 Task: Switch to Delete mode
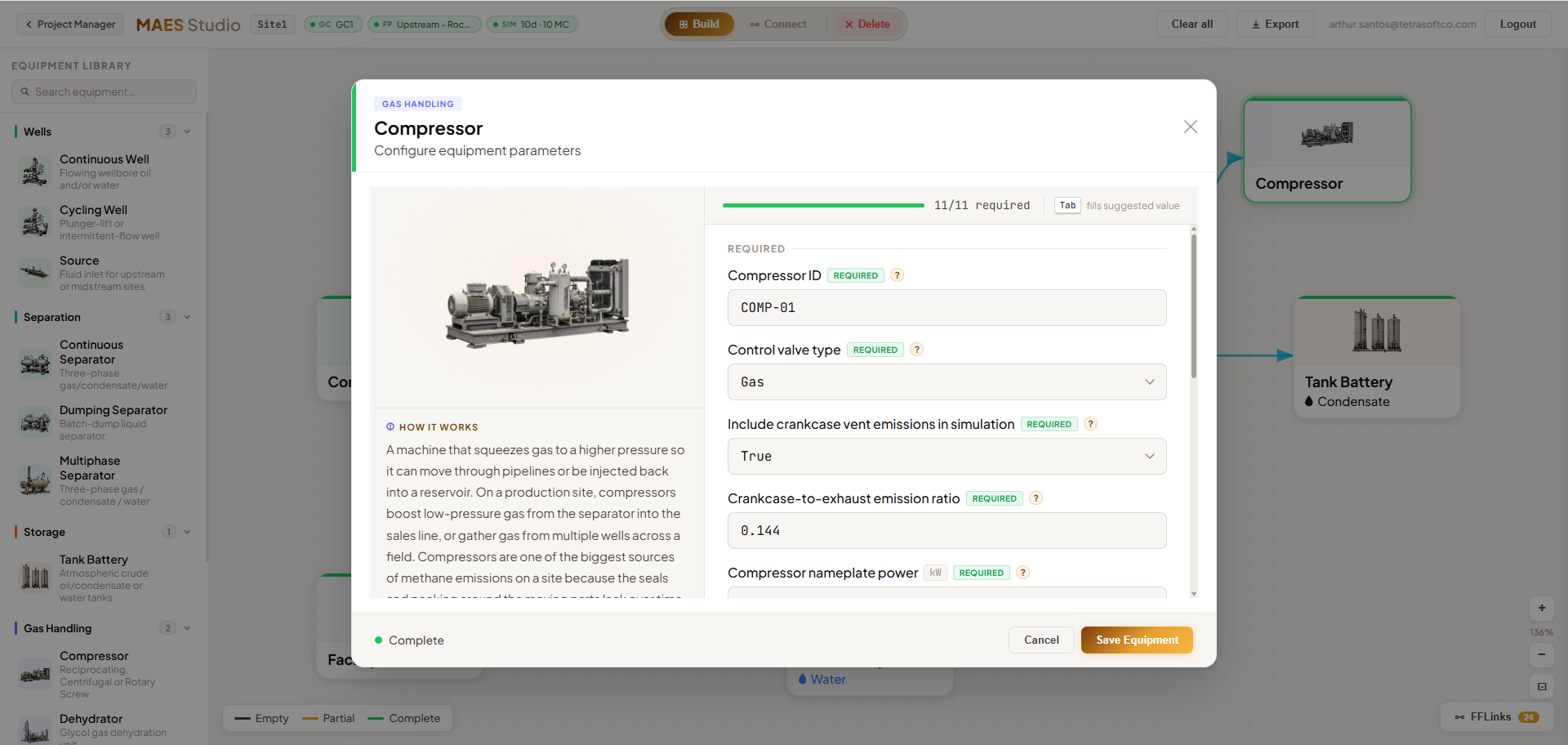867,25
